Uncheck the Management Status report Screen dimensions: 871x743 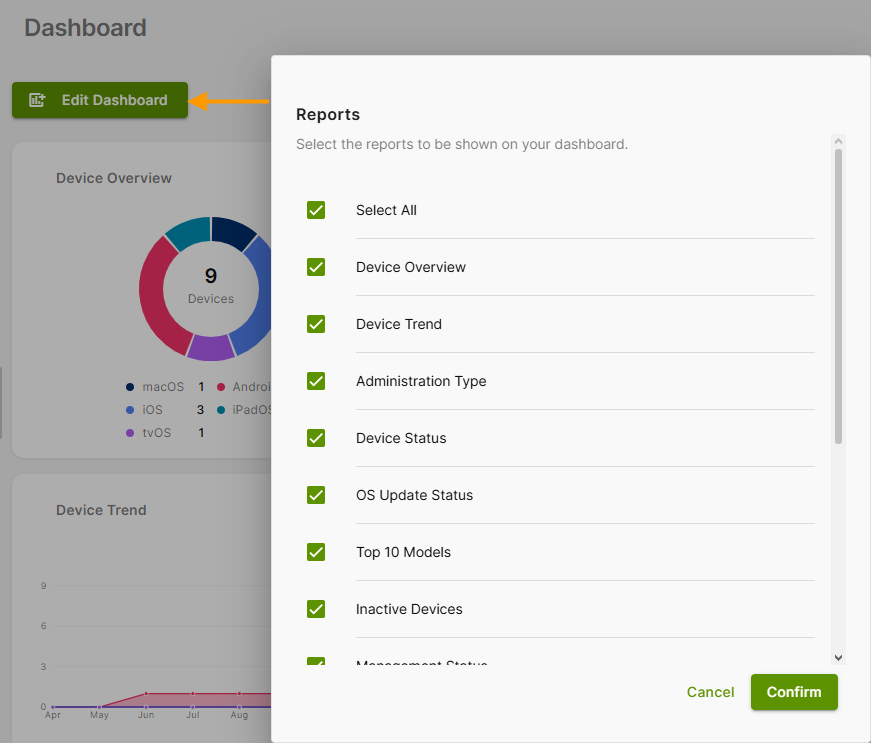pos(316,662)
